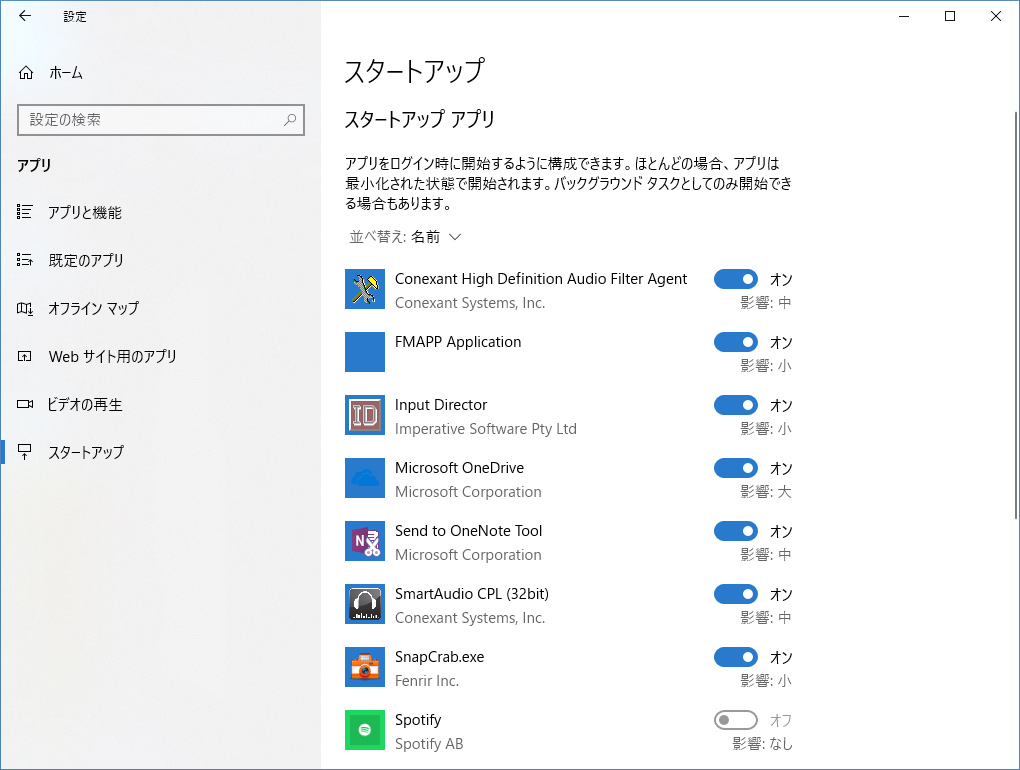Click the Input Director app icon
The width and height of the screenshot is (1020, 770).
coord(364,415)
